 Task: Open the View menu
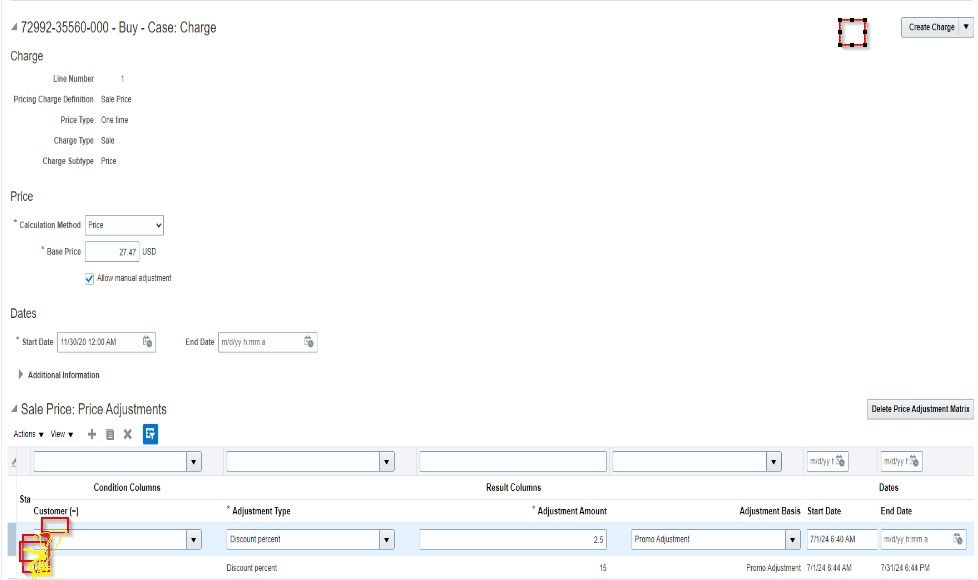60,436
